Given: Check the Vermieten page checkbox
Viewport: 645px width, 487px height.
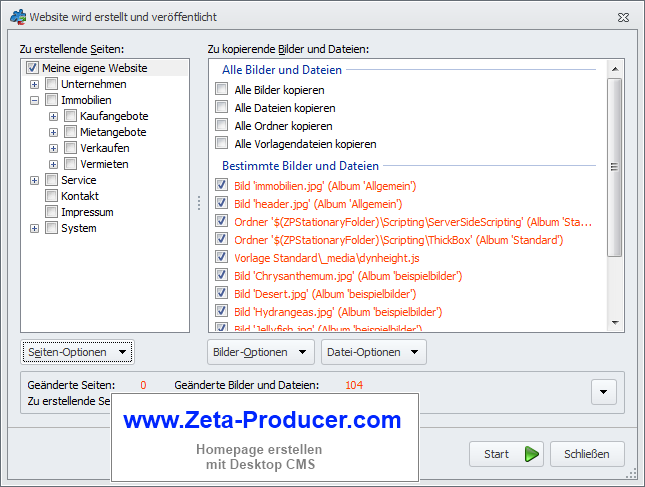Looking at the screenshot, I should click(x=70, y=164).
